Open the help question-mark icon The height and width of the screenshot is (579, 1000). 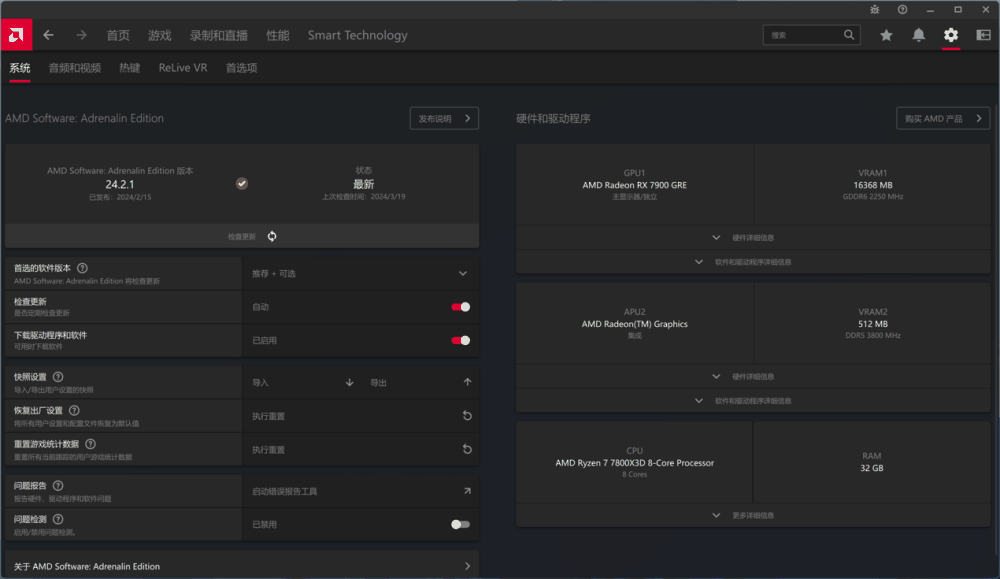point(902,9)
